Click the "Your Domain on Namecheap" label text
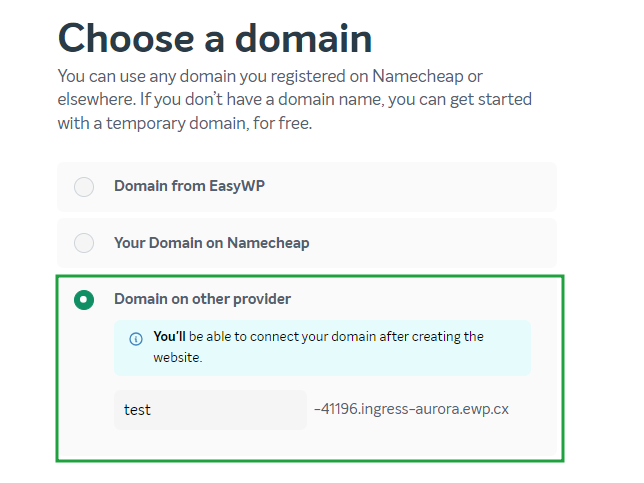The height and width of the screenshot is (483, 644). [x=212, y=243]
